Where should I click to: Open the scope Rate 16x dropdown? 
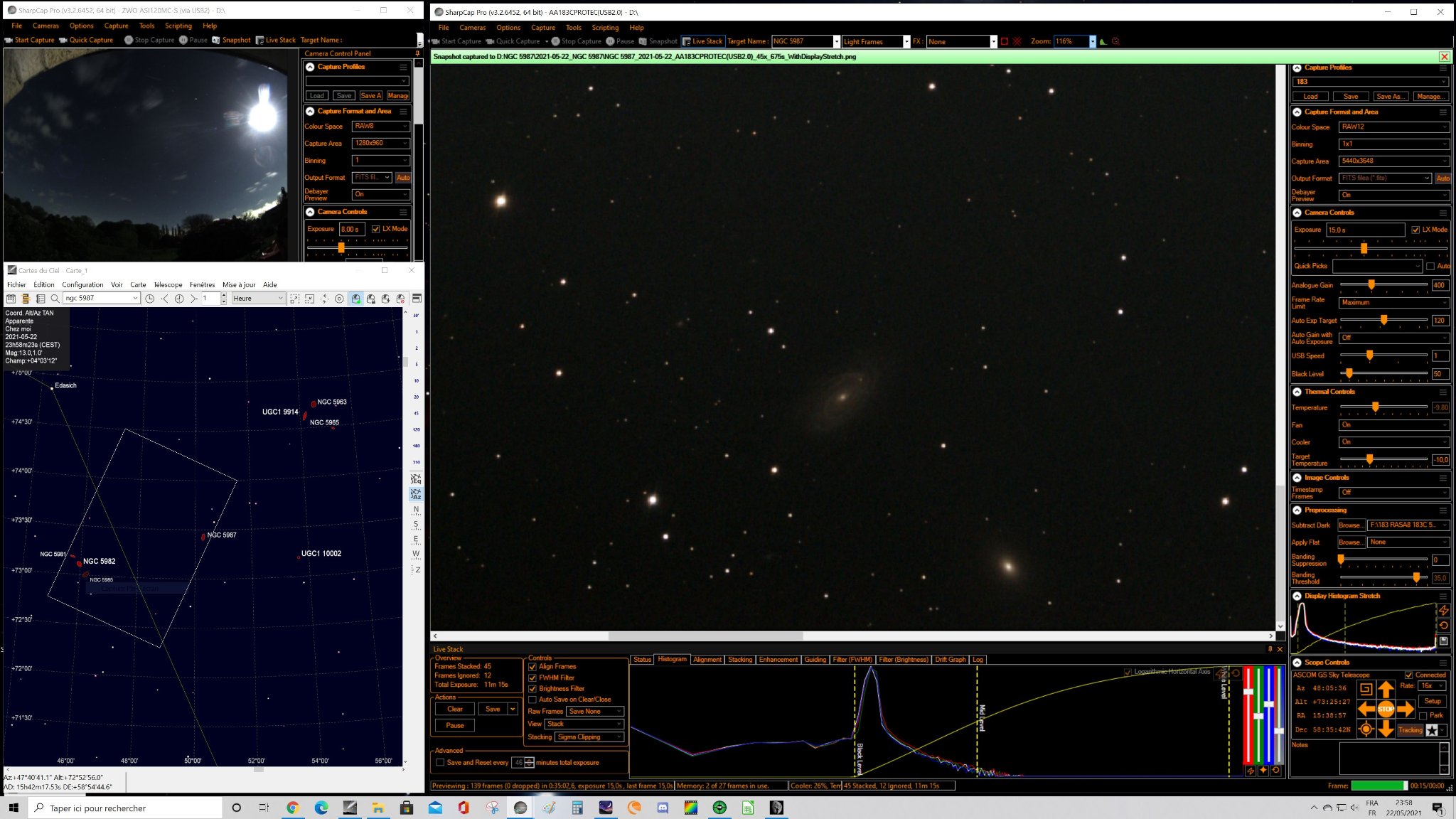1432,686
